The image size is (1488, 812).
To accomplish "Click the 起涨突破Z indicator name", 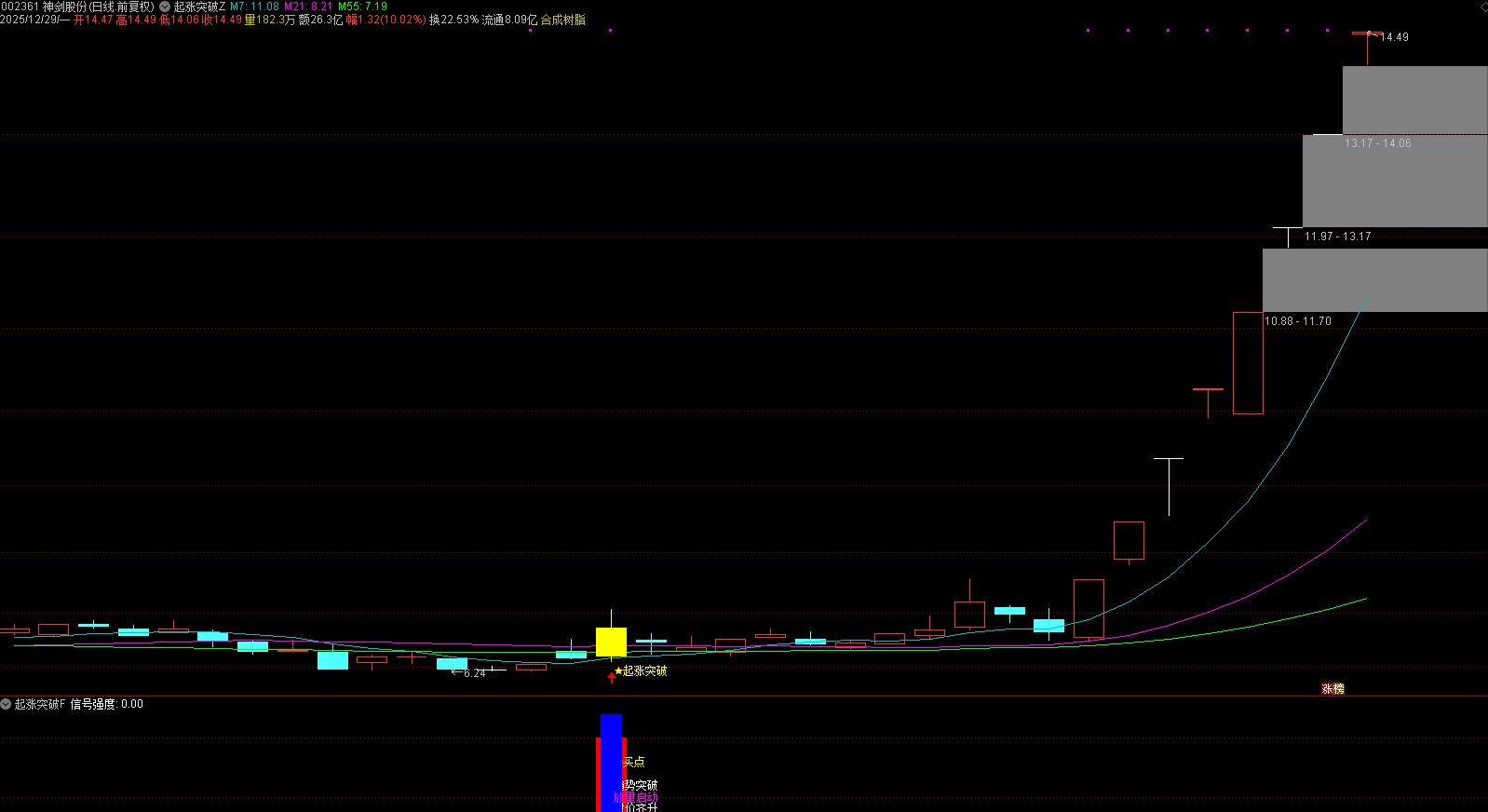I will point(199,7).
